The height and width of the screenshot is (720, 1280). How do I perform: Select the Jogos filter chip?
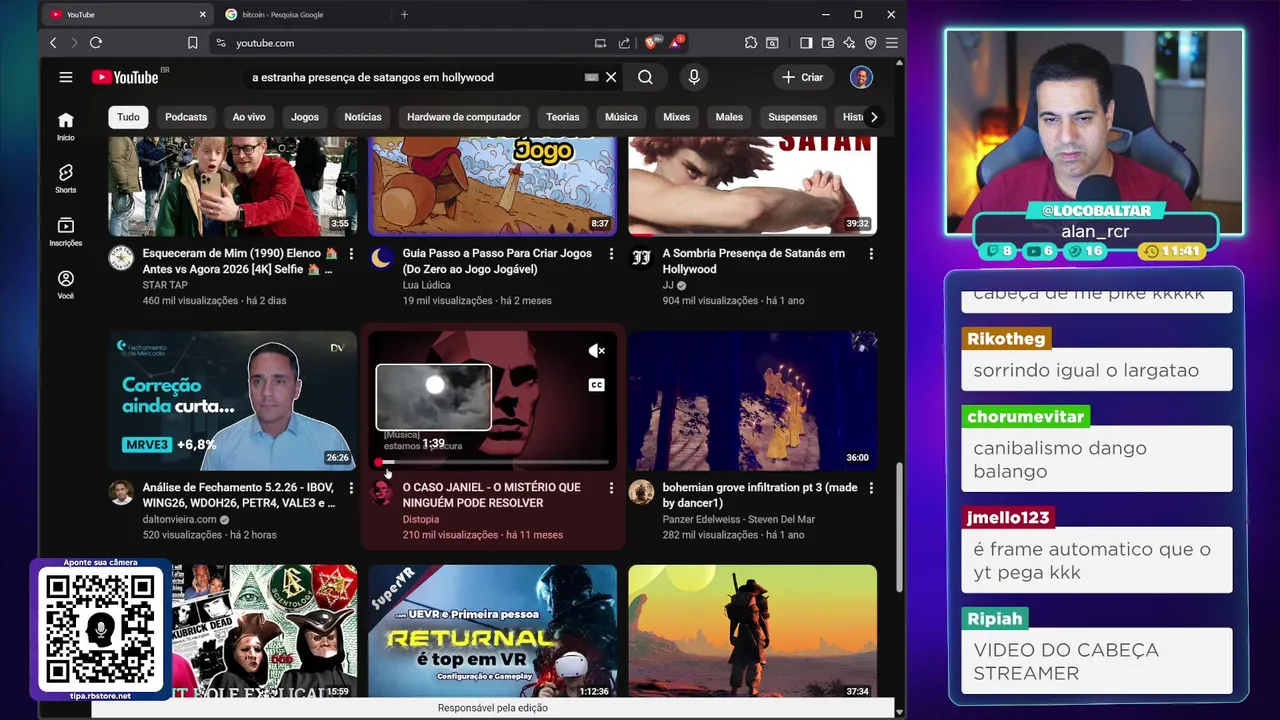[305, 117]
